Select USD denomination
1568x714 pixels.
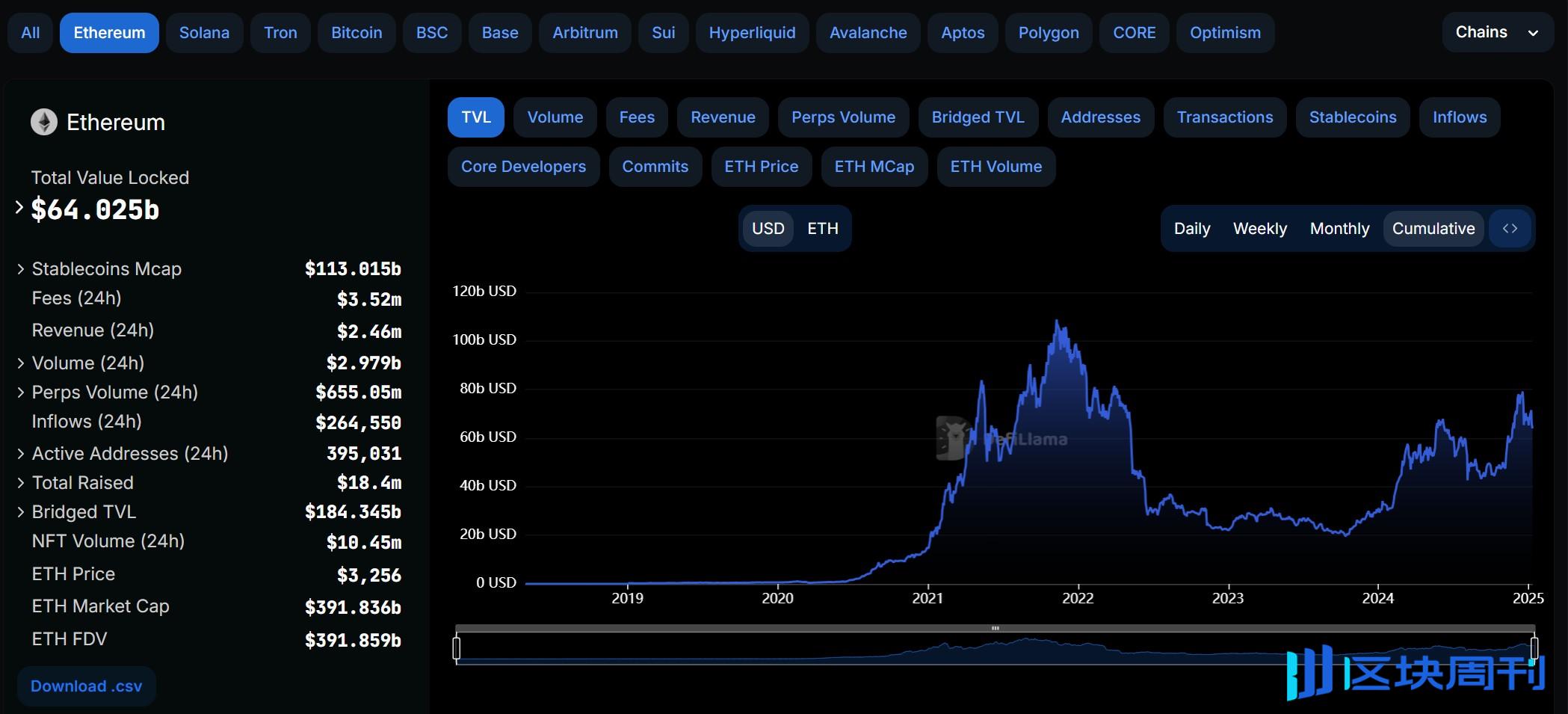(768, 229)
